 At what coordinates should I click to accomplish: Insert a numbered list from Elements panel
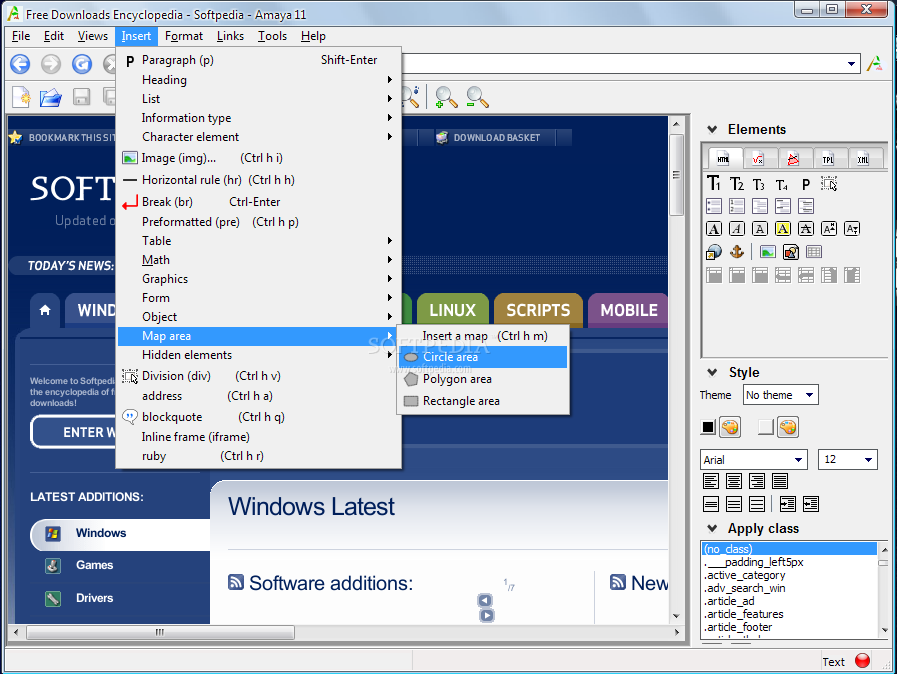(x=736, y=206)
